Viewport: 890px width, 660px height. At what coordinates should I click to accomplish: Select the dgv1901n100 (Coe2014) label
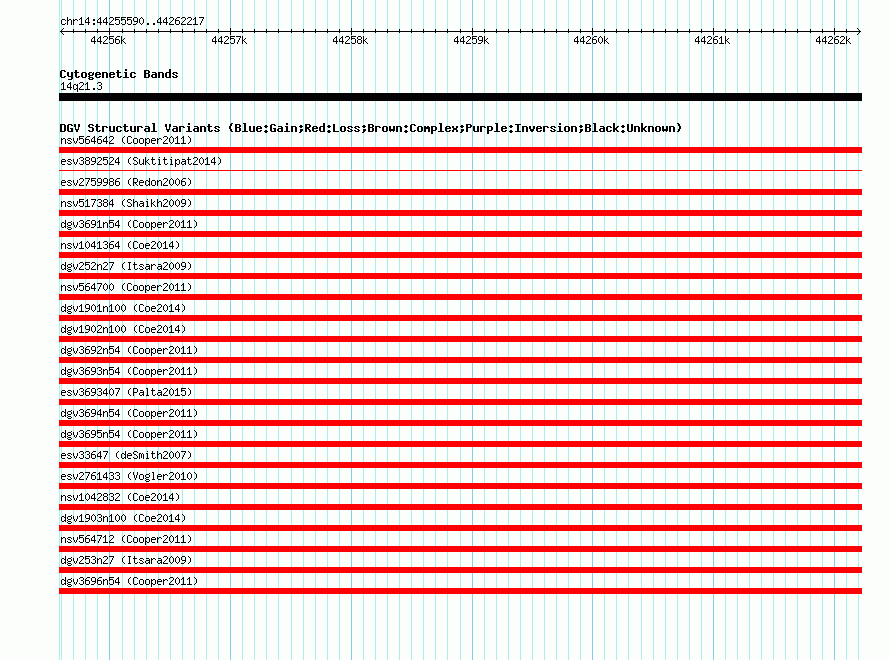click(123, 308)
